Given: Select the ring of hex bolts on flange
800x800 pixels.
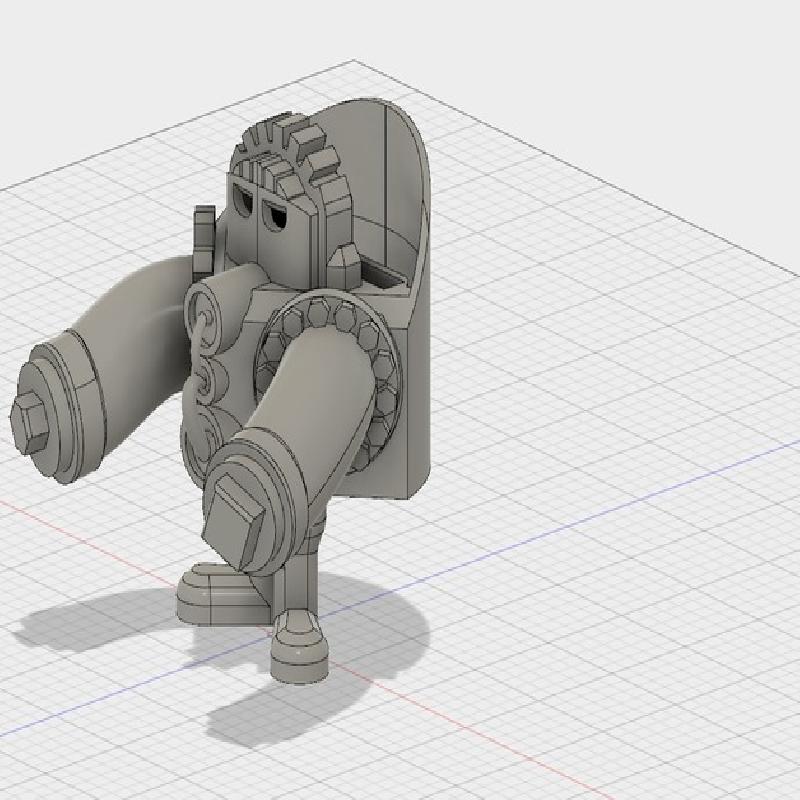Looking at the screenshot, I should (x=384, y=362).
